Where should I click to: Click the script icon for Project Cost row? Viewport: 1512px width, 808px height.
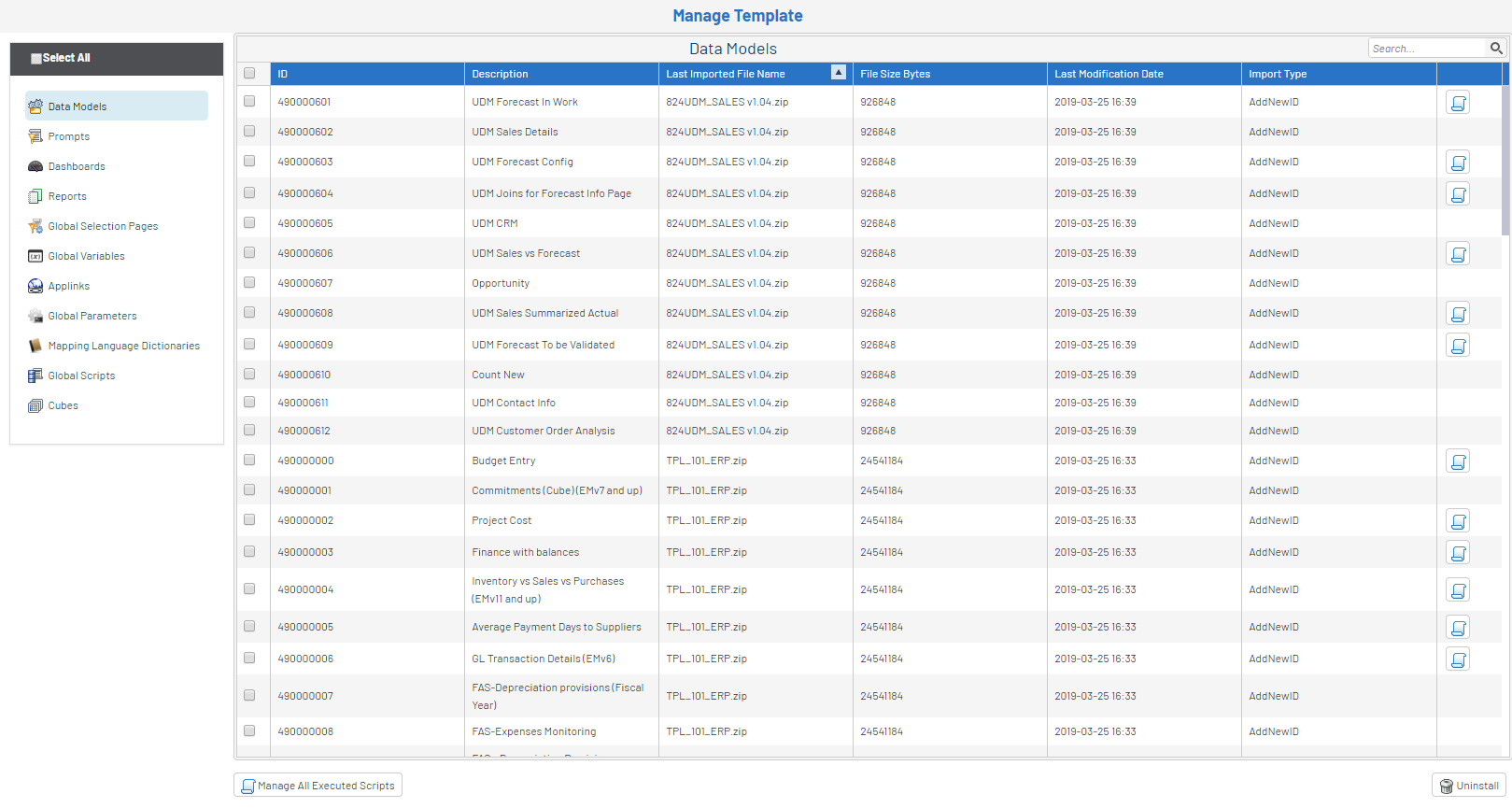[x=1457, y=521]
